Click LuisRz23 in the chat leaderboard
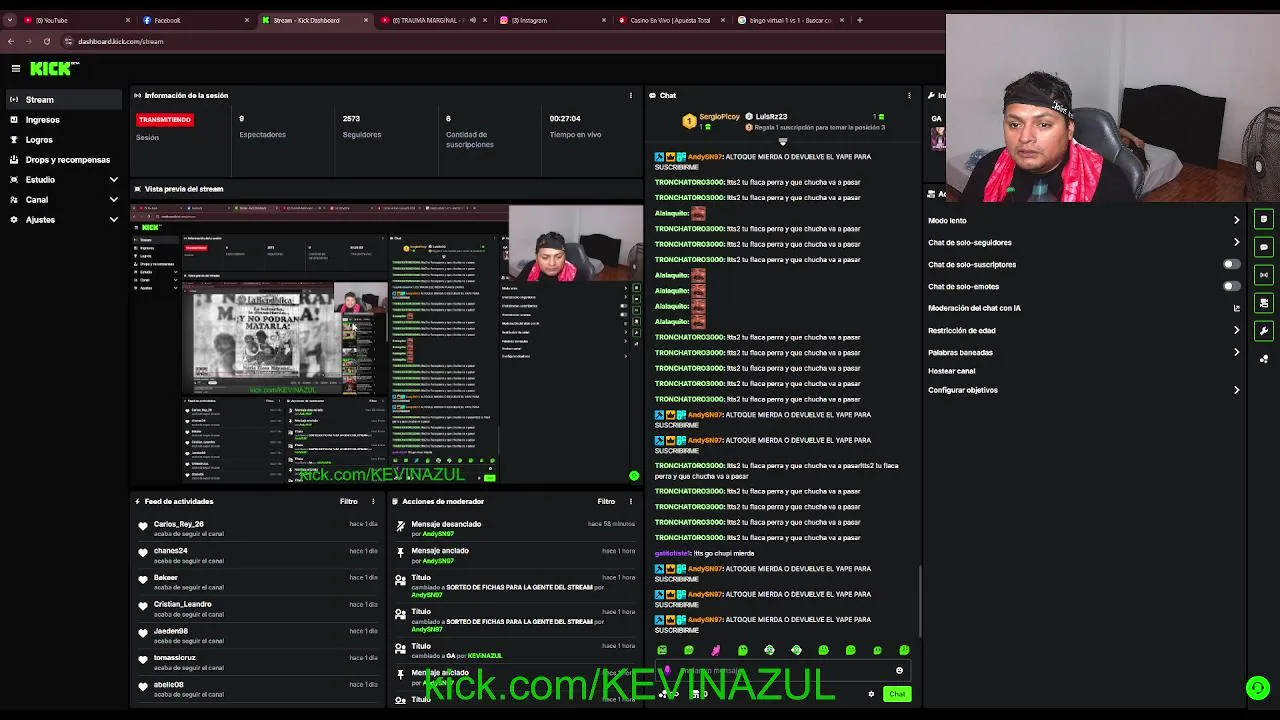 (772, 117)
